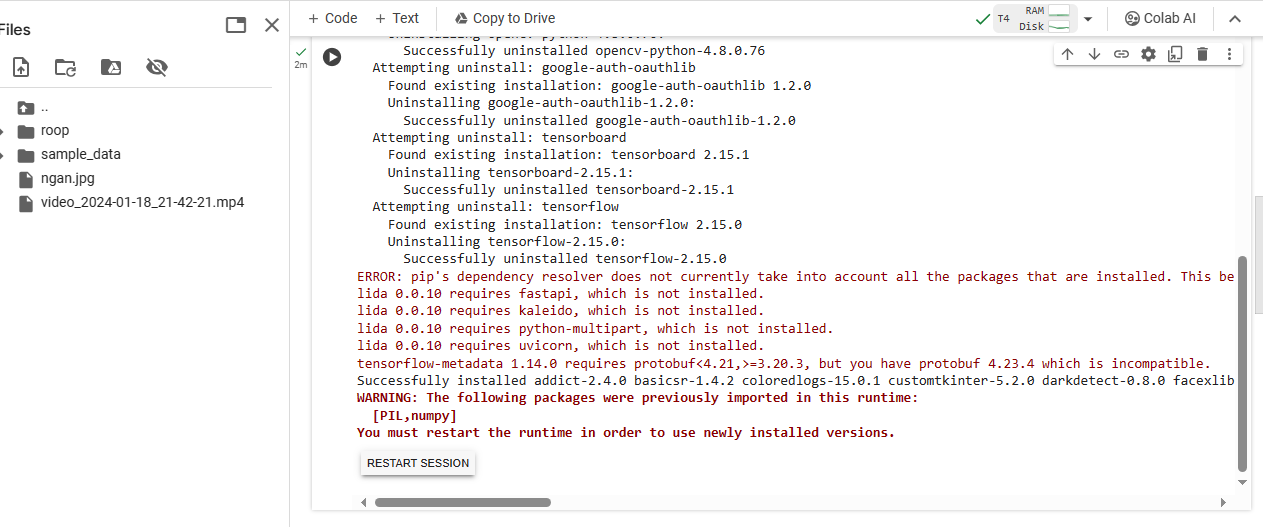Move cell down with arrow icon
Screen dimensions: 1263x527
coord(1094,54)
